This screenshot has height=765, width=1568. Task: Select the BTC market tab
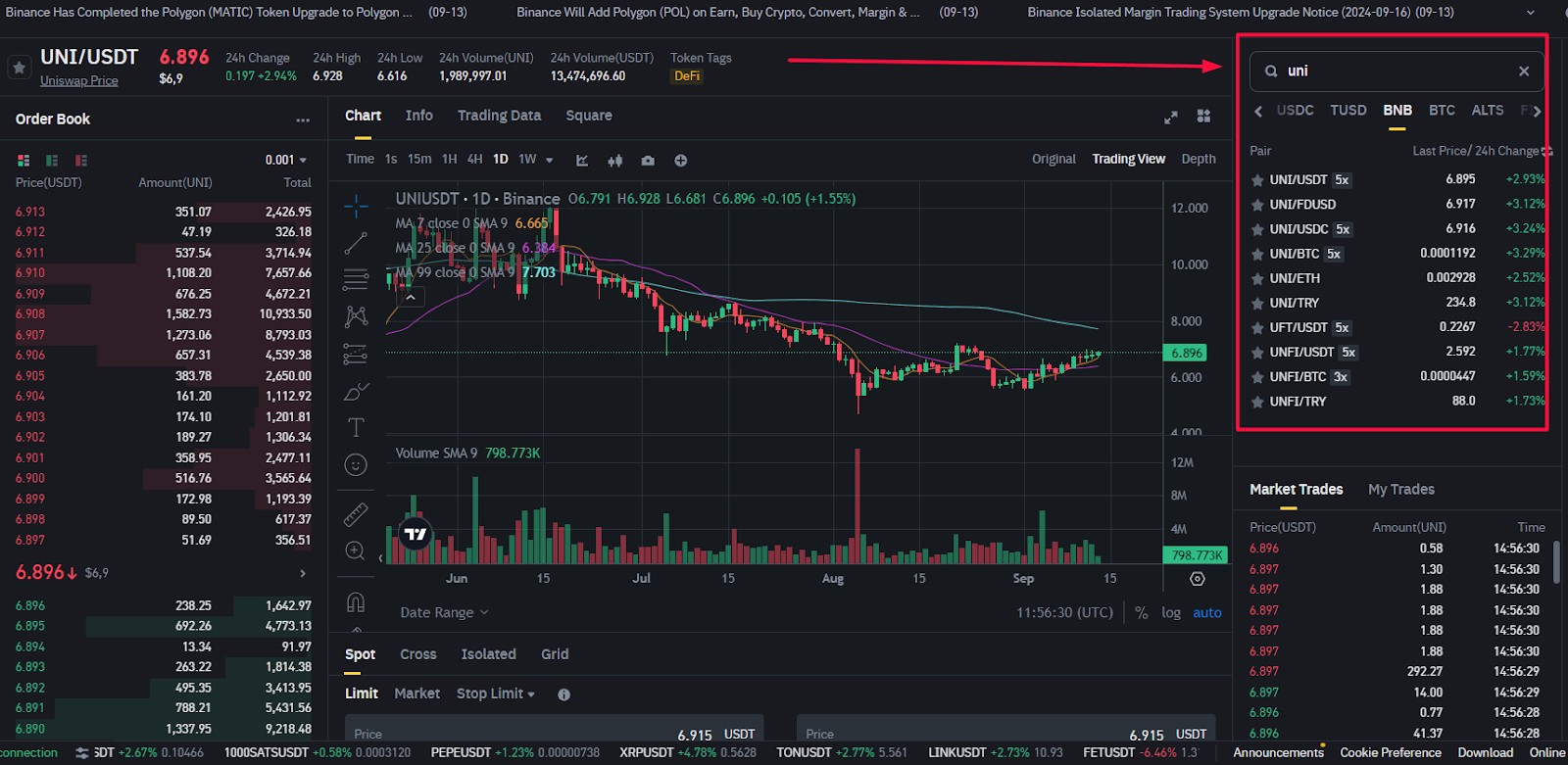coord(1442,111)
